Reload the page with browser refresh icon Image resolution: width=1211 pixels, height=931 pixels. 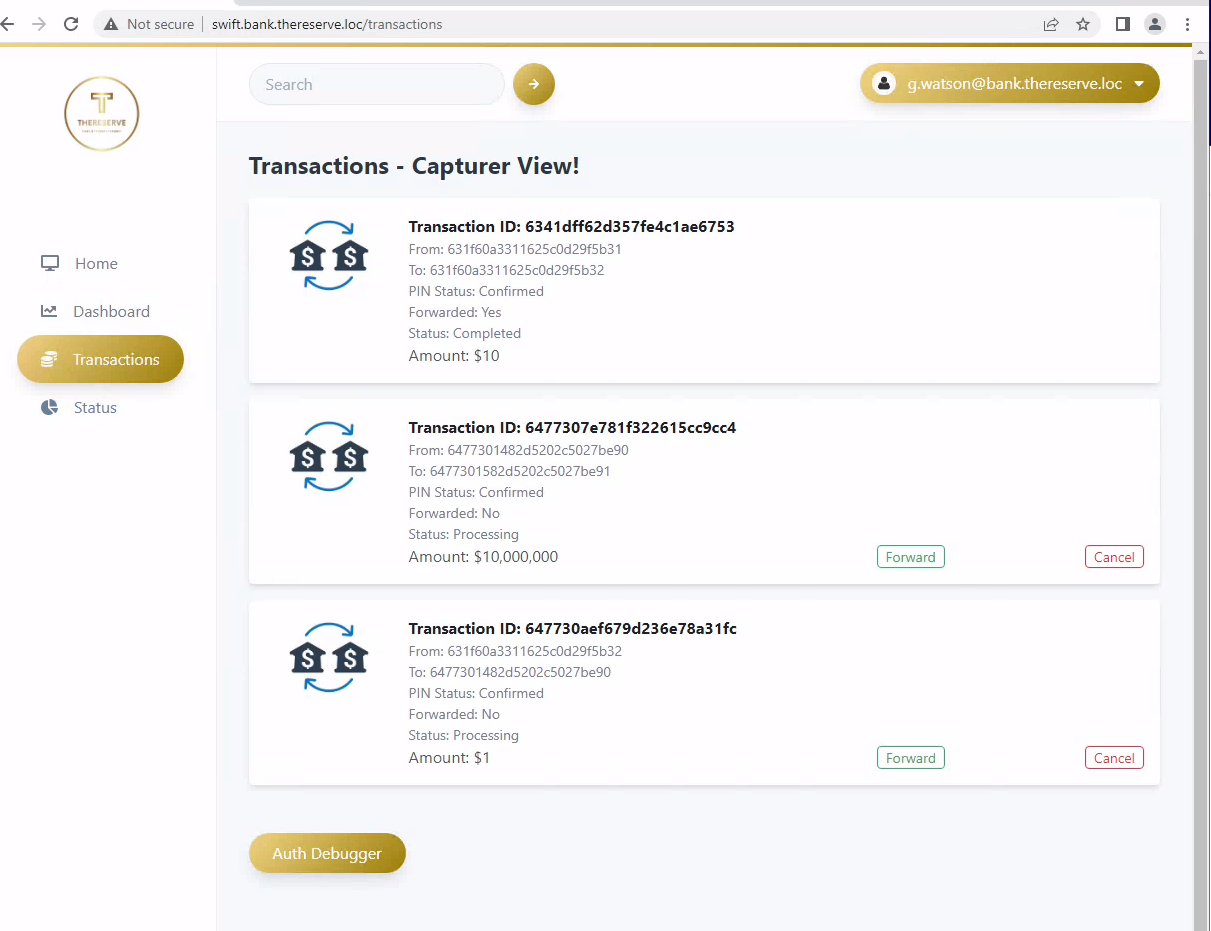click(71, 24)
